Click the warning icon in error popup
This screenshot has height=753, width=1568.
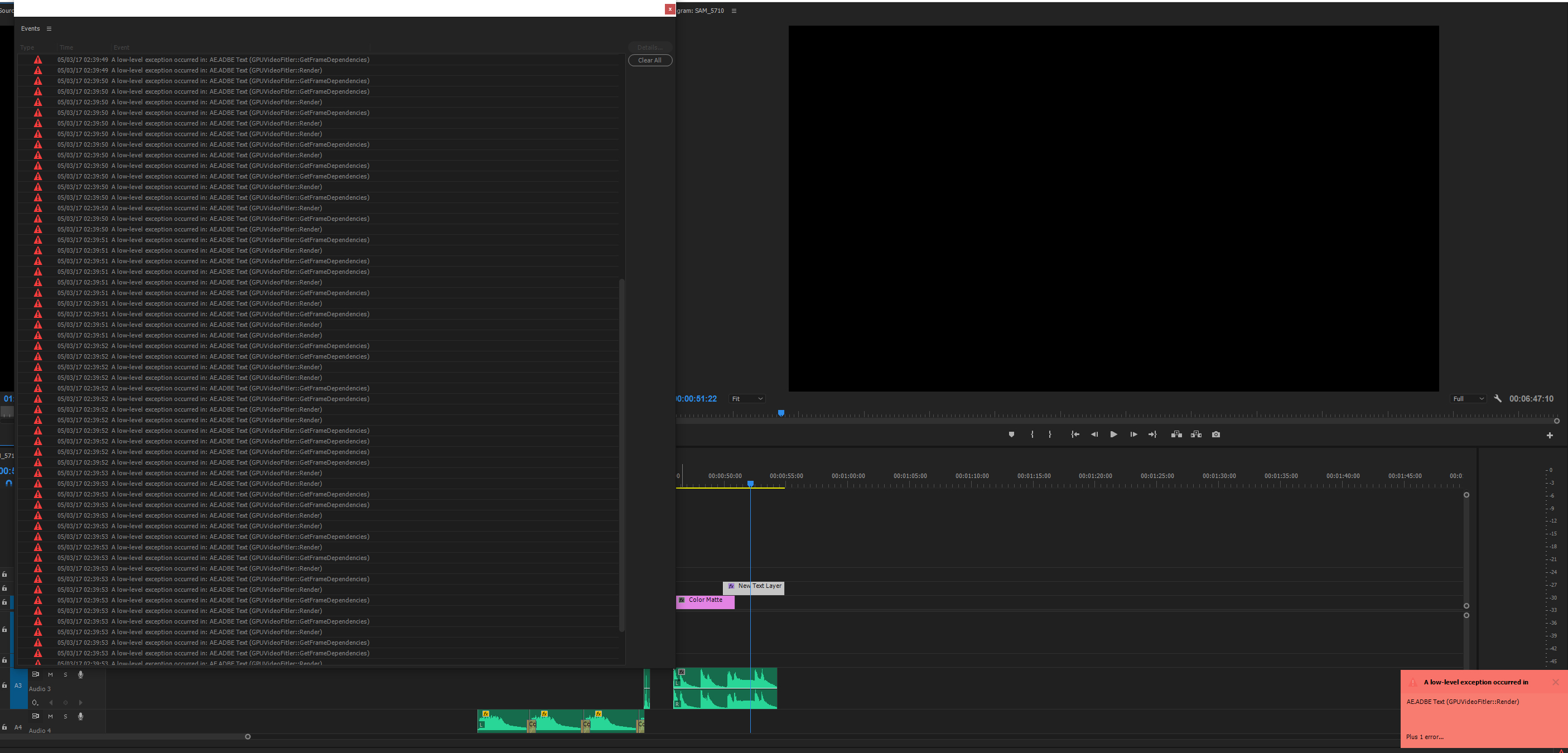[x=1413, y=682]
